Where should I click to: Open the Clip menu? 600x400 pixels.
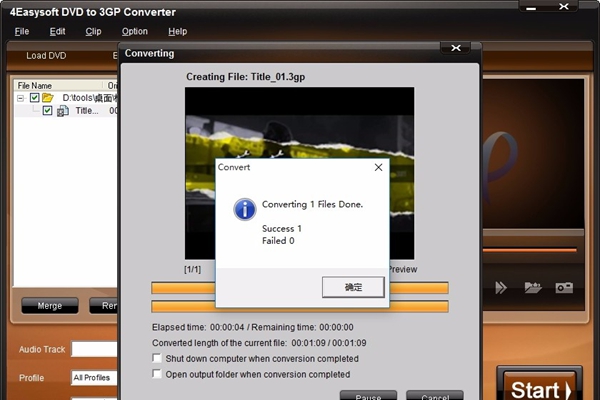click(x=93, y=31)
